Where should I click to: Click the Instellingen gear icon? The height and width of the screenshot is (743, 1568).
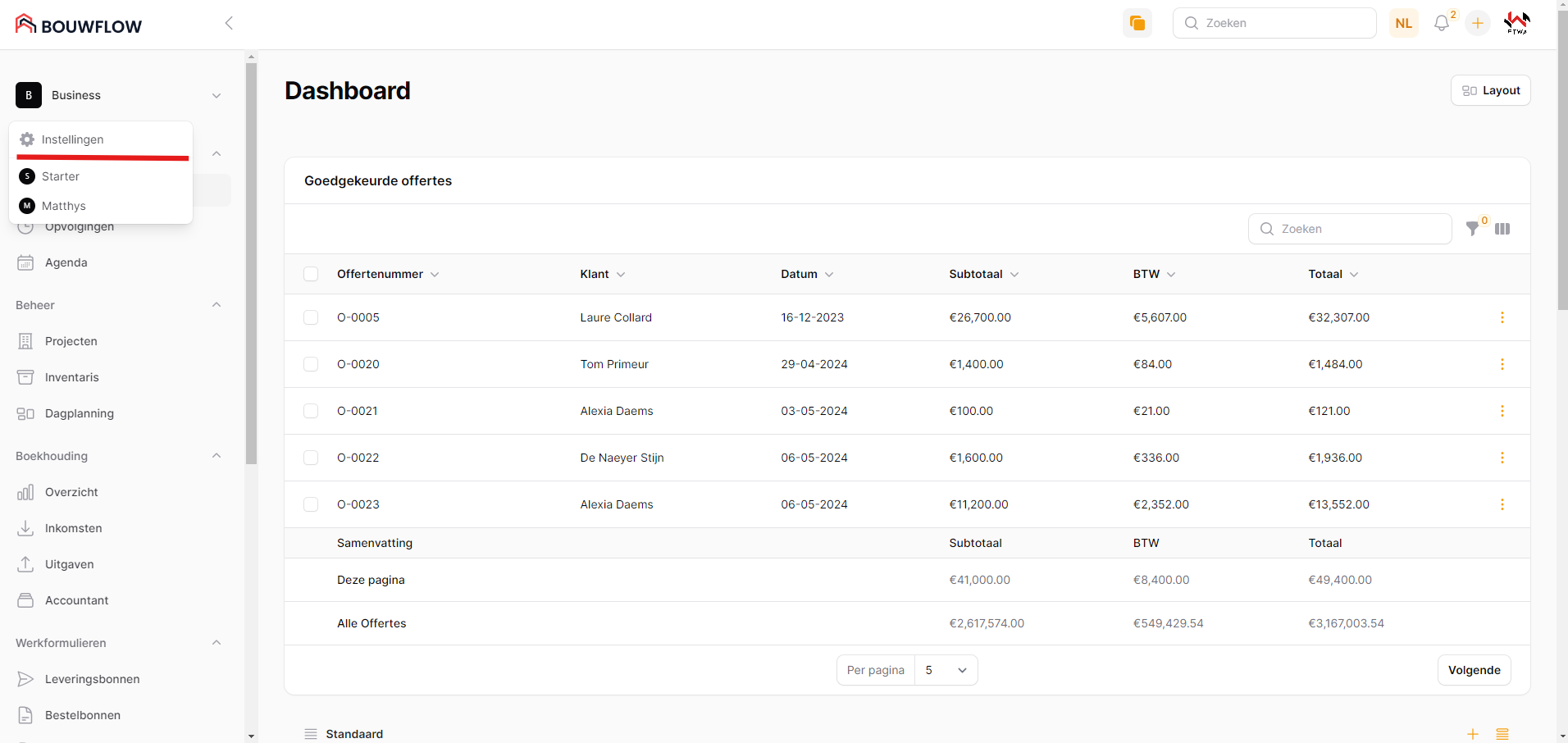(27, 139)
